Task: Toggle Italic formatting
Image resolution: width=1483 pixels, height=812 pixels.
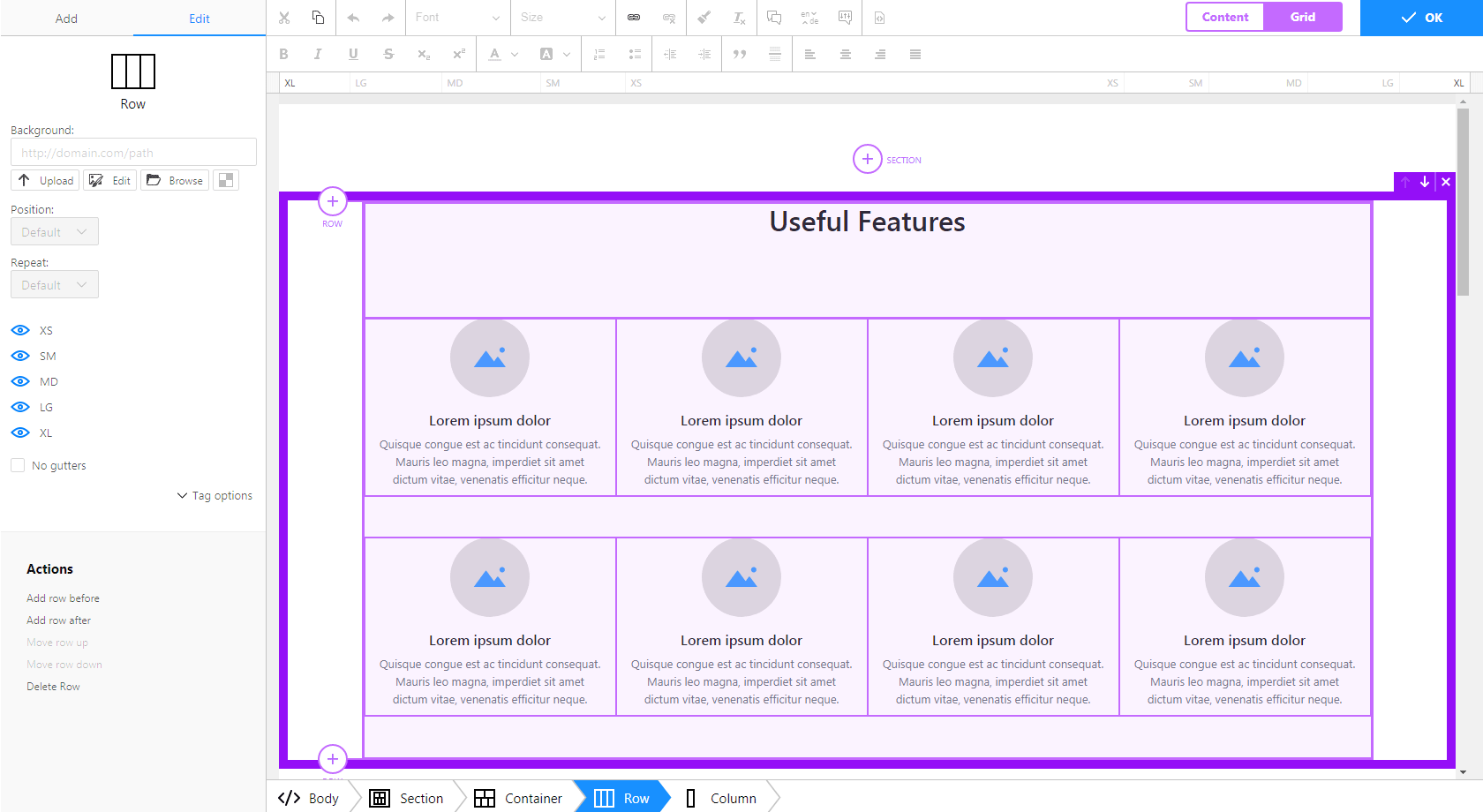Action: [318, 54]
